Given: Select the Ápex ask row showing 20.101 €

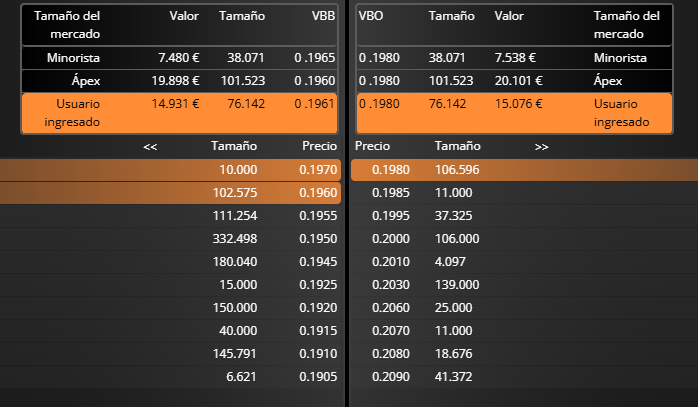Looking at the screenshot, I should click(x=515, y=81).
